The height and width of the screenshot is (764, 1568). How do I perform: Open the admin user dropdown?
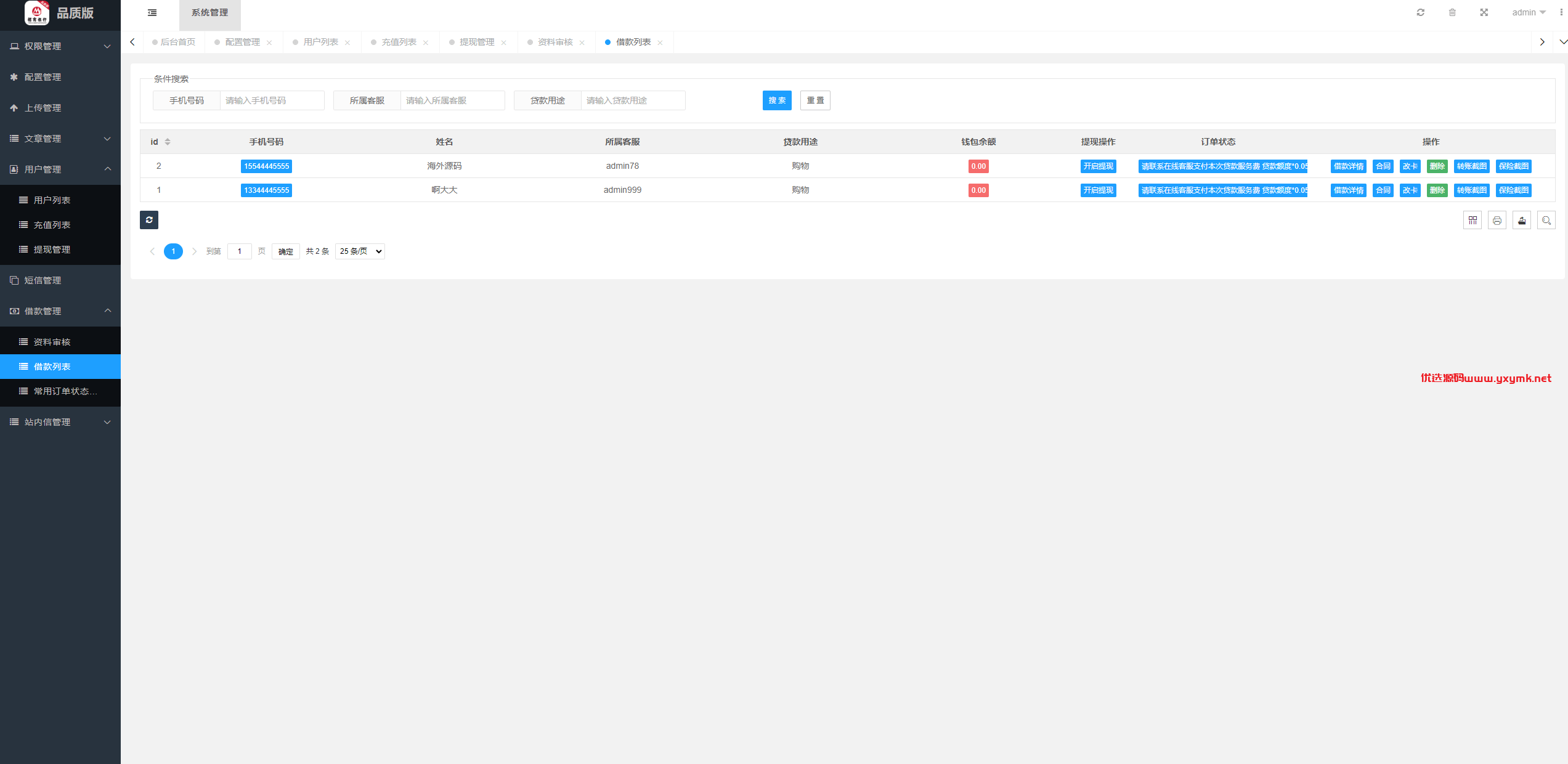tap(1529, 12)
